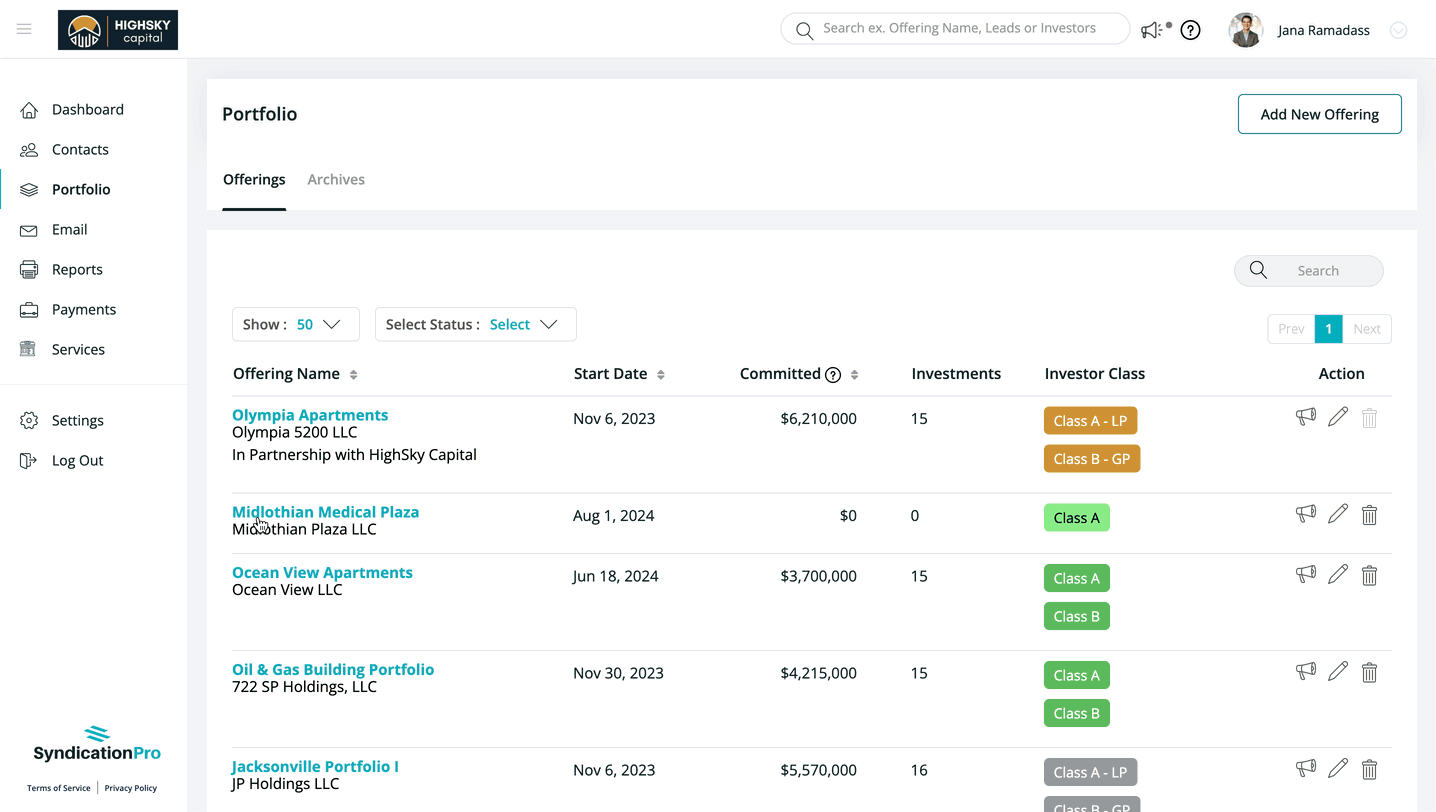This screenshot has height=812, width=1436.
Task: Sort by Start Date arrows
Action: pyautogui.click(x=661, y=374)
